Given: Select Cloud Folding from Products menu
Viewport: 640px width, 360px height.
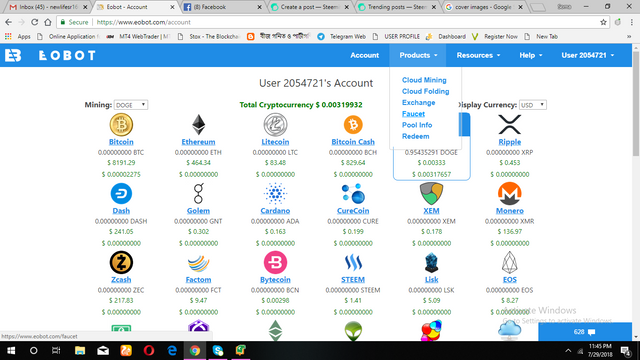Looking at the screenshot, I should click(425, 91).
